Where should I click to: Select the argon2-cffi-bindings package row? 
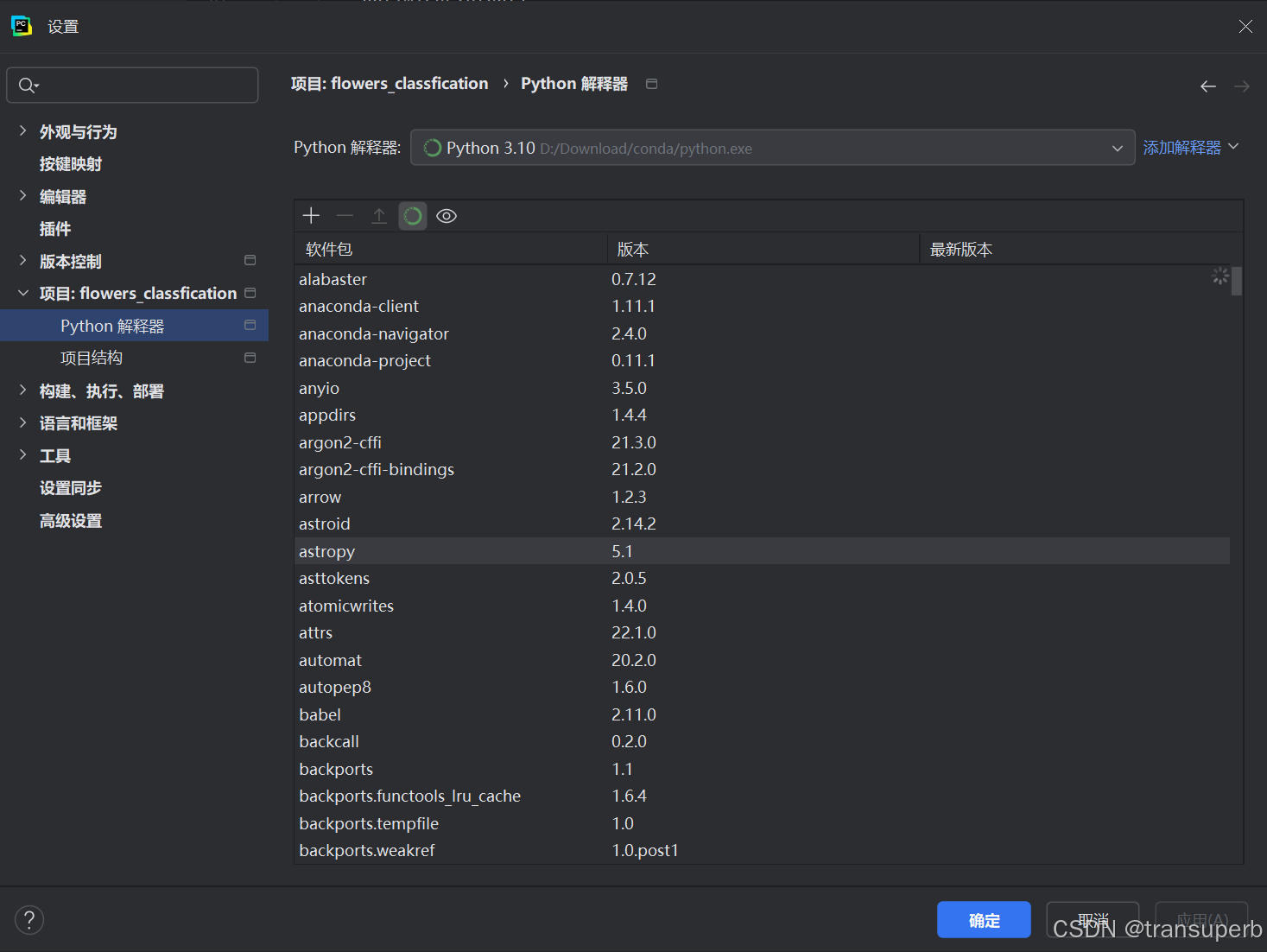pyautogui.click(x=762, y=469)
